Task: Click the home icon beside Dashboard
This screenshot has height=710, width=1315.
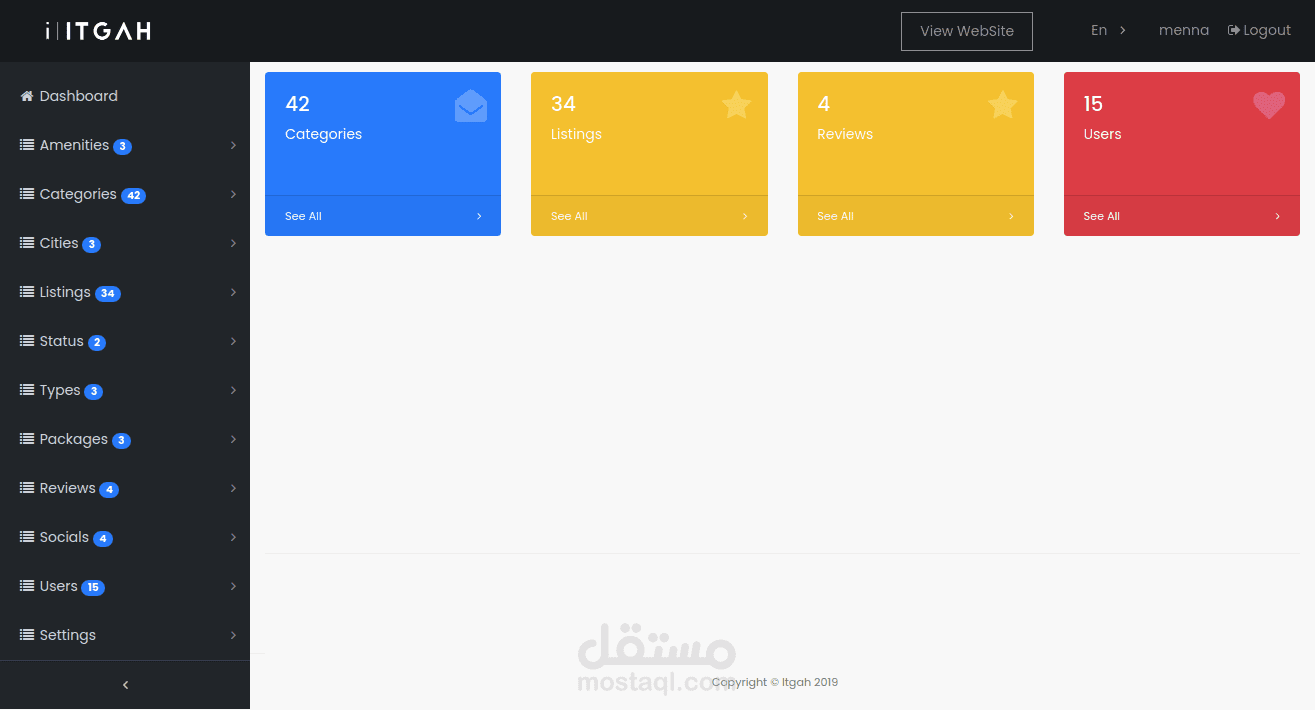Action: [27, 96]
